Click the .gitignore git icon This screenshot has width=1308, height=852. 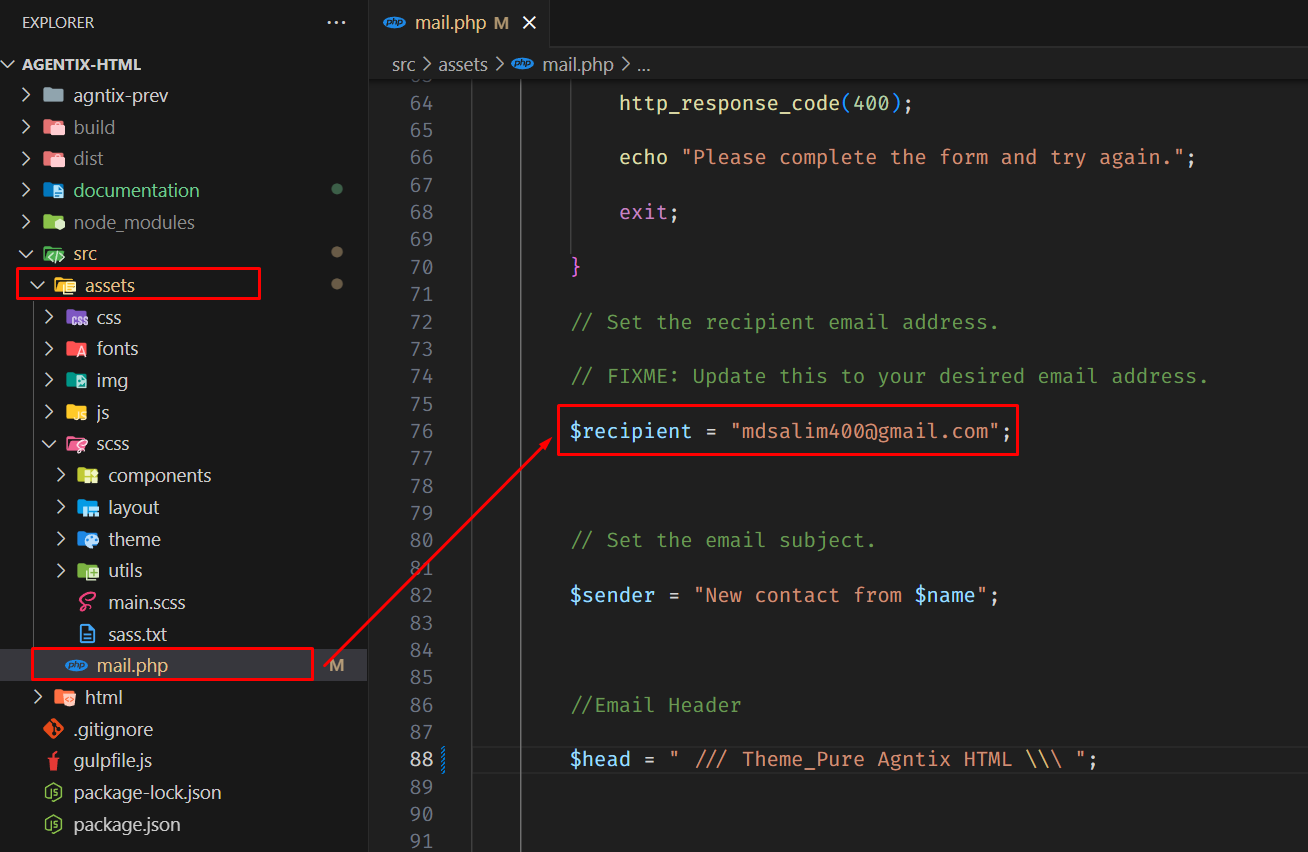point(53,729)
